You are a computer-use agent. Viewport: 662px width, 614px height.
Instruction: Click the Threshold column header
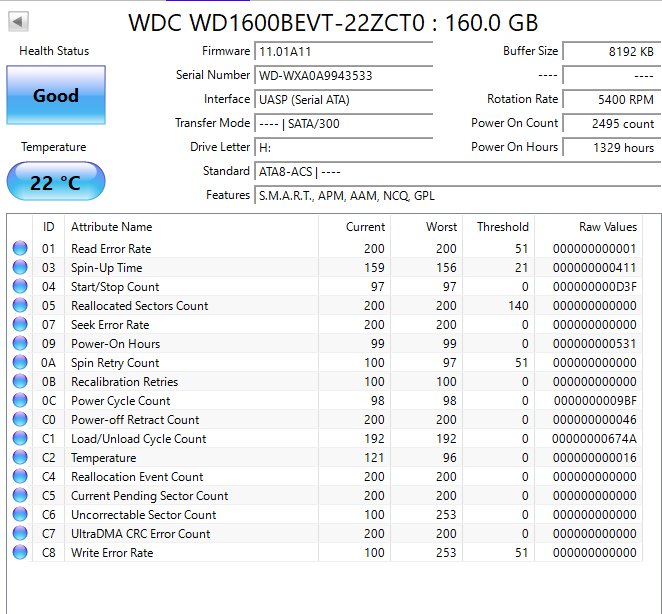pyautogui.click(x=499, y=227)
